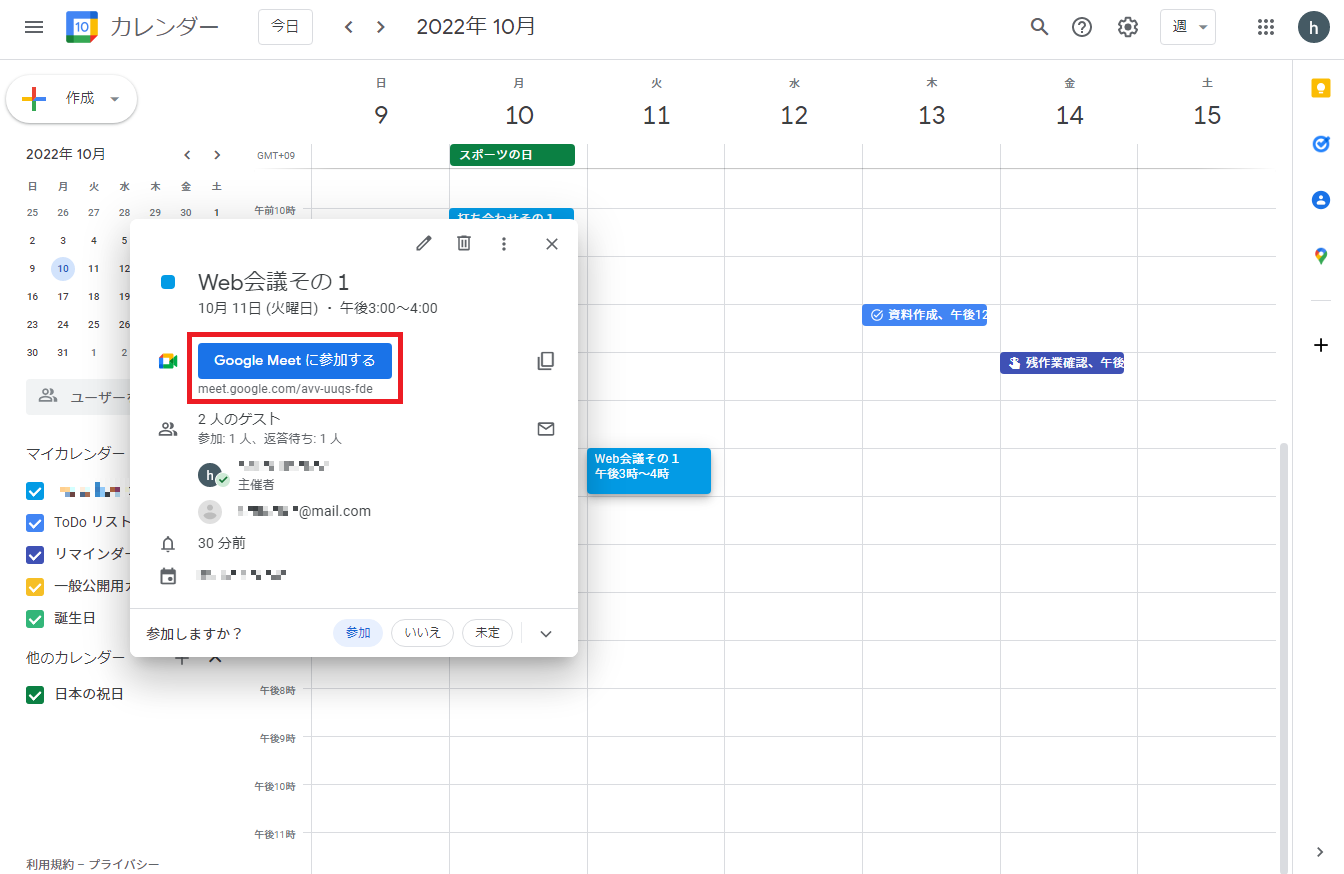Image resolution: width=1344 pixels, height=874 pixels.
Task: Mini calendar previous month arrow
Action: click(187, 154)
